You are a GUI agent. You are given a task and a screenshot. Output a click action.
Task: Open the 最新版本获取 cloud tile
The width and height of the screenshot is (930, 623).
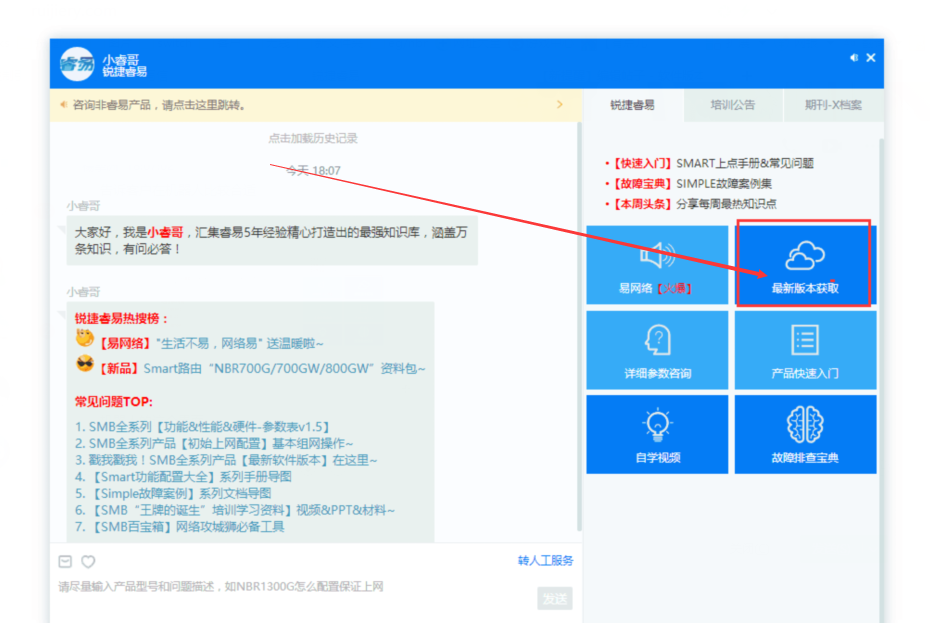tap(805, 265)
